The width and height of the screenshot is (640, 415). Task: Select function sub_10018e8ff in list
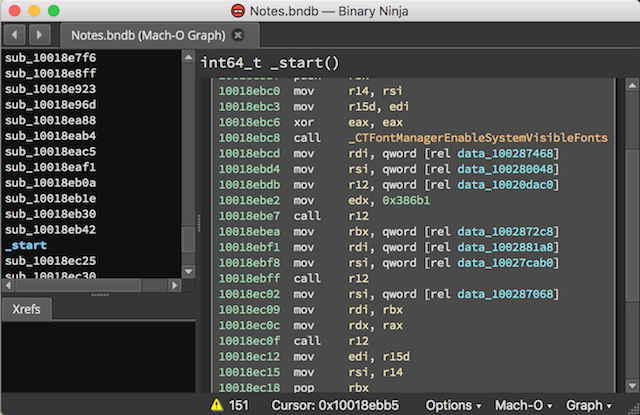coord(51,73)
